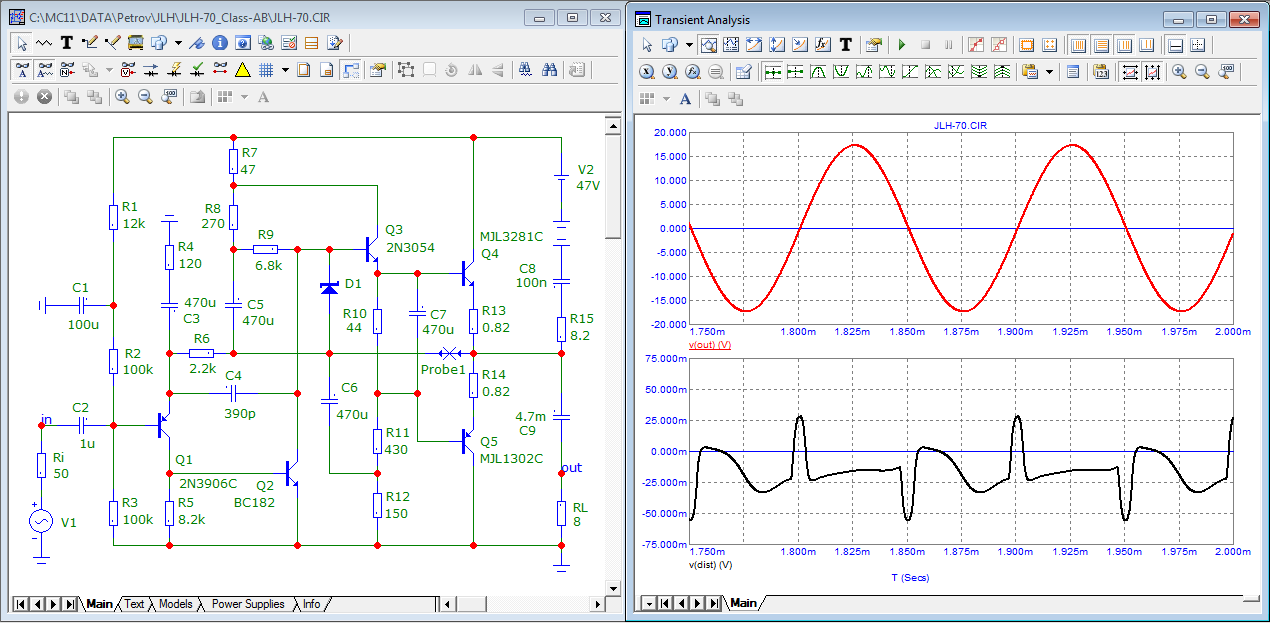Screen dimensions: 1270x623
Task: Click the Info (blue i) icon
Action: tap(220, 43)
